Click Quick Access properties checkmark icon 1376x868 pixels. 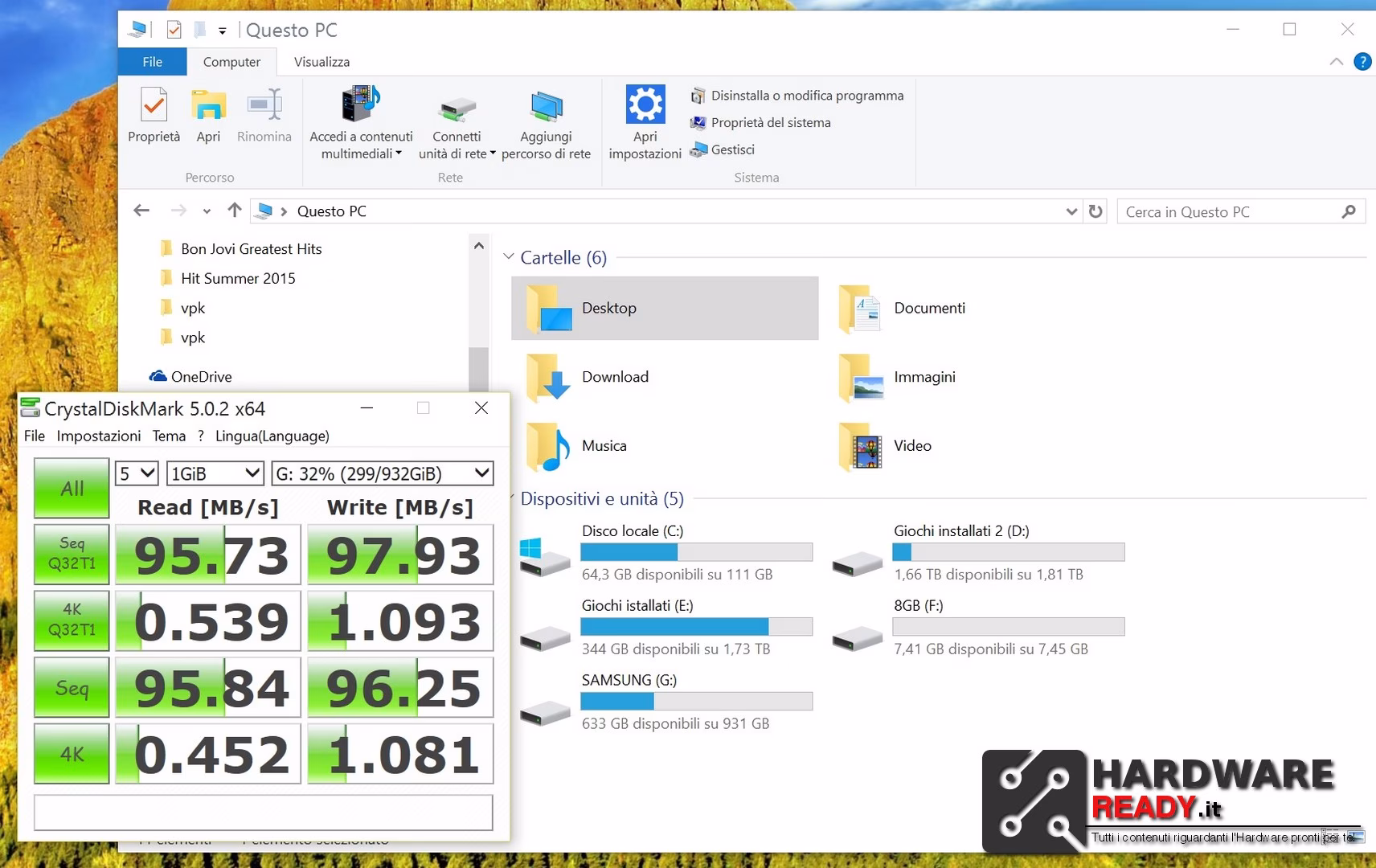(174, 30)
